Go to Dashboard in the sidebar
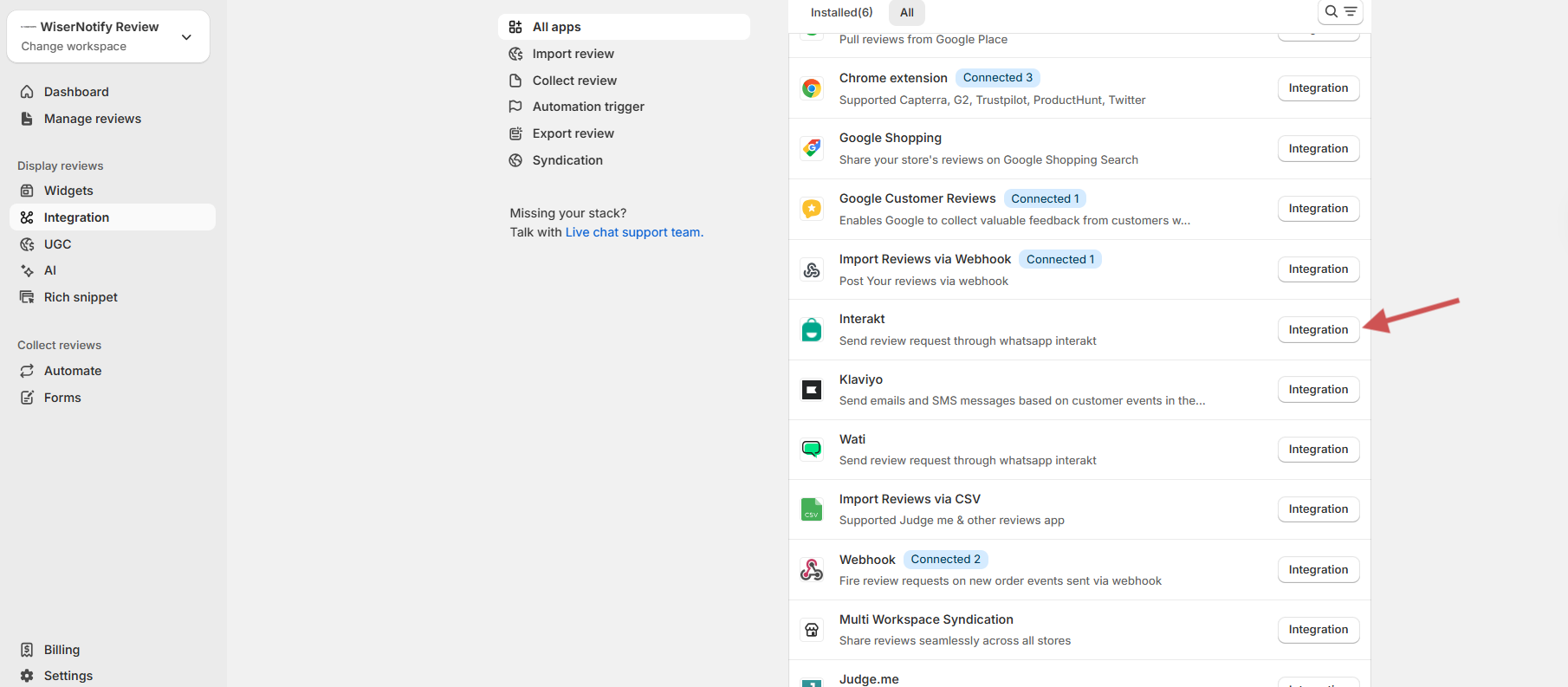 click(x=76, y=92)
